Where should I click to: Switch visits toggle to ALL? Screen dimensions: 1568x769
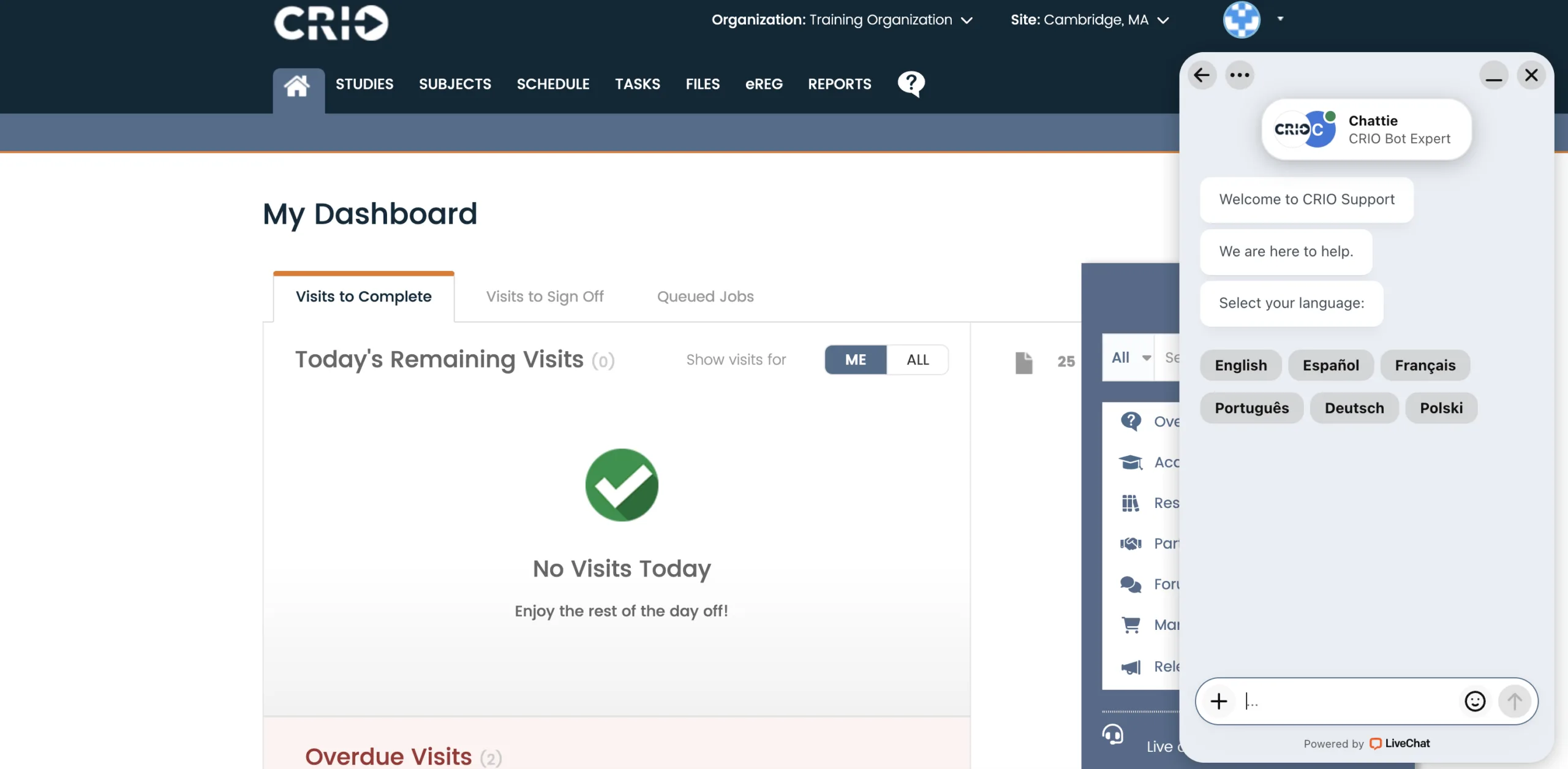(x=918, y=360)
